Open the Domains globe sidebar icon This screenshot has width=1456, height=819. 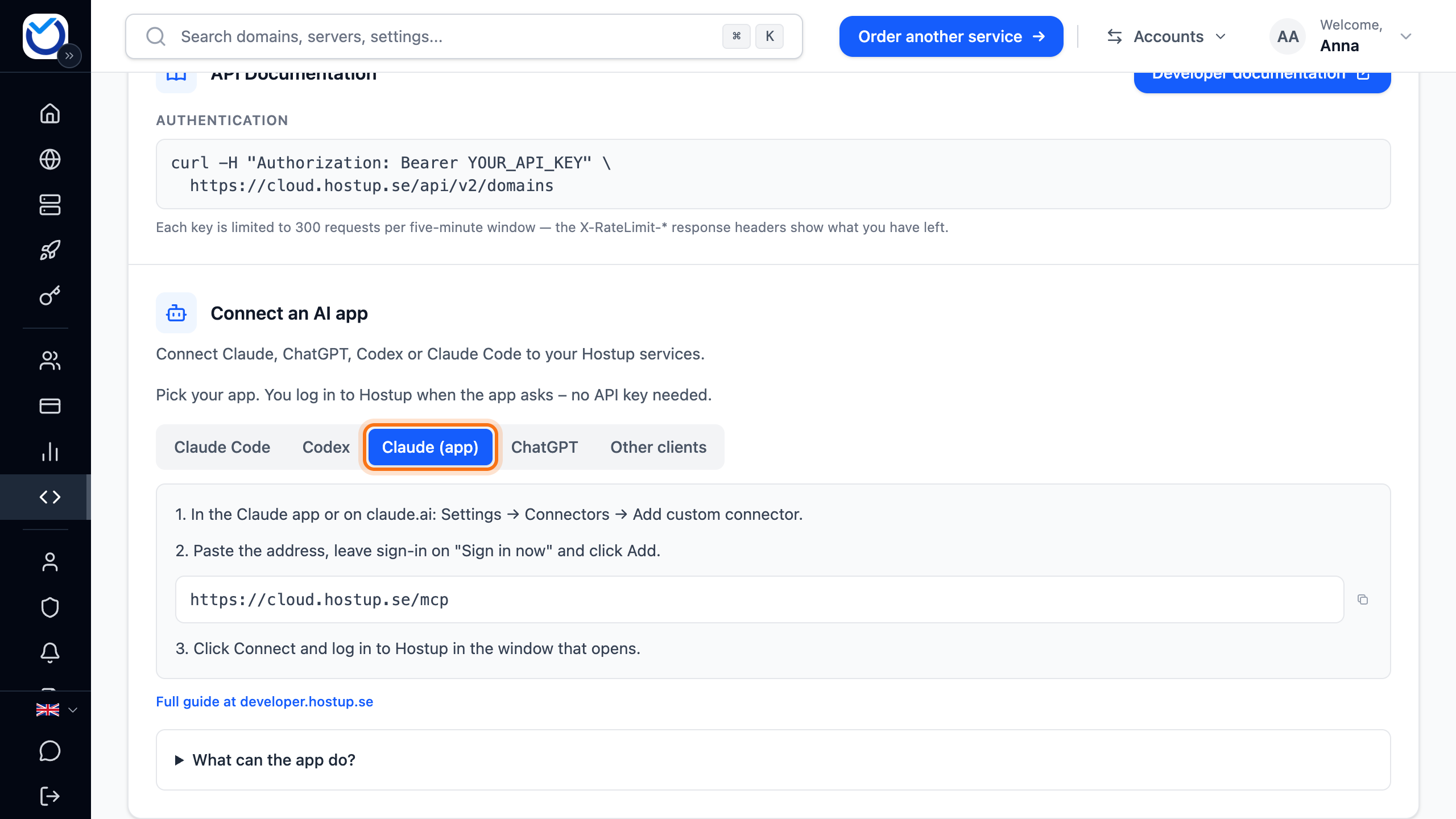[50, 159]
